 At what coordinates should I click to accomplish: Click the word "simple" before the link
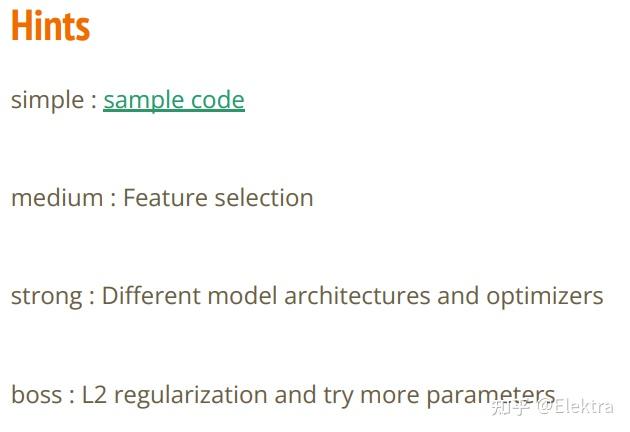47,100
